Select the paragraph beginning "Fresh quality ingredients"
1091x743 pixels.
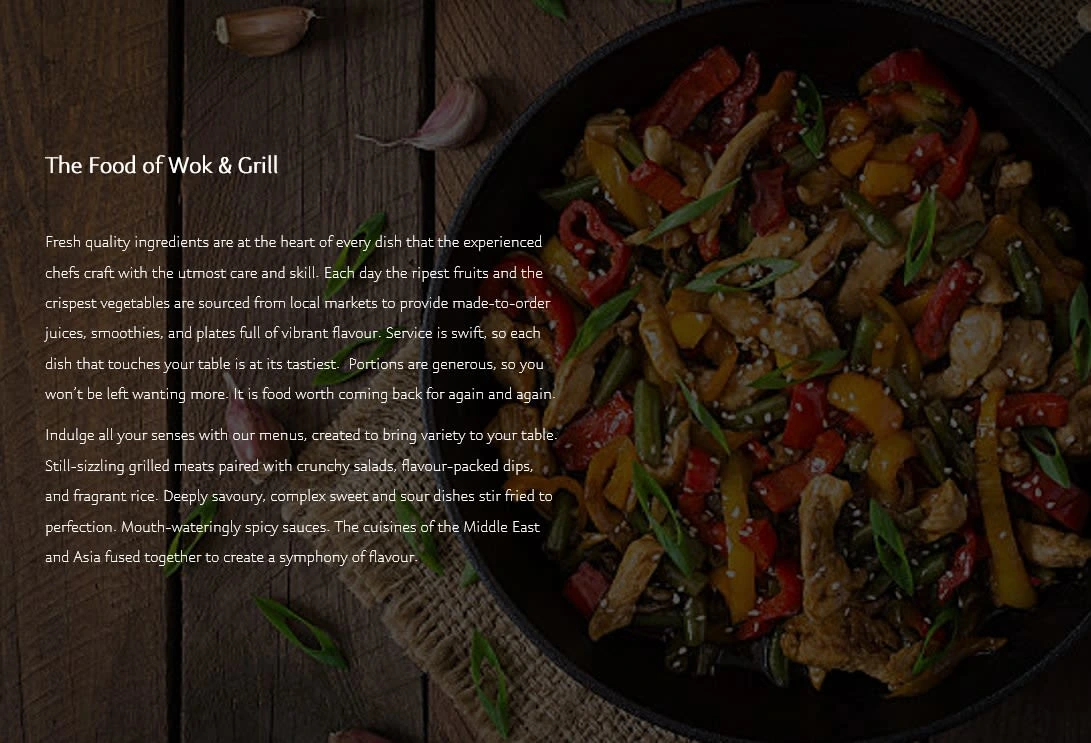point(301,318)
